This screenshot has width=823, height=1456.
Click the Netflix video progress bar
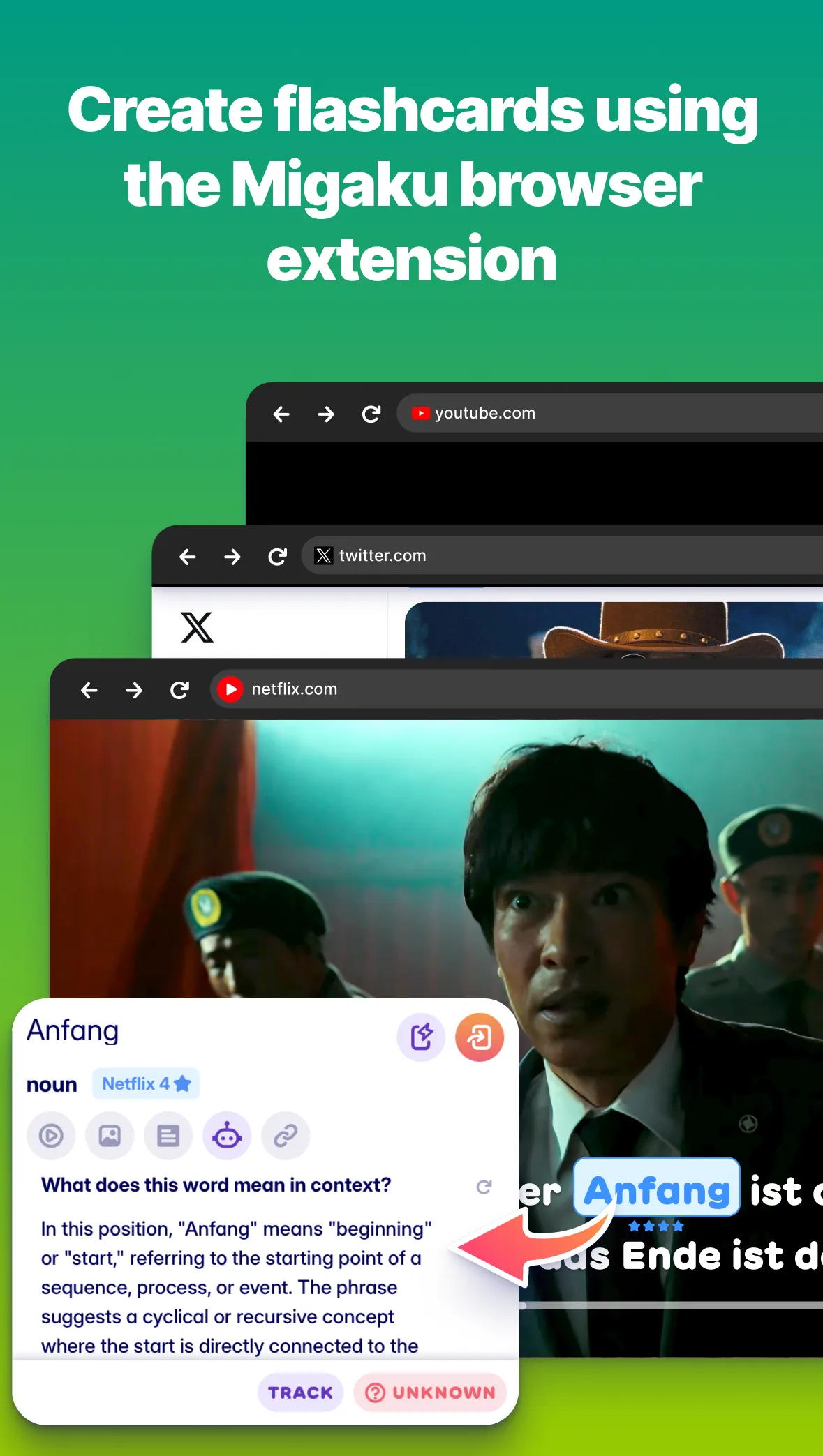pos(671,1305)
